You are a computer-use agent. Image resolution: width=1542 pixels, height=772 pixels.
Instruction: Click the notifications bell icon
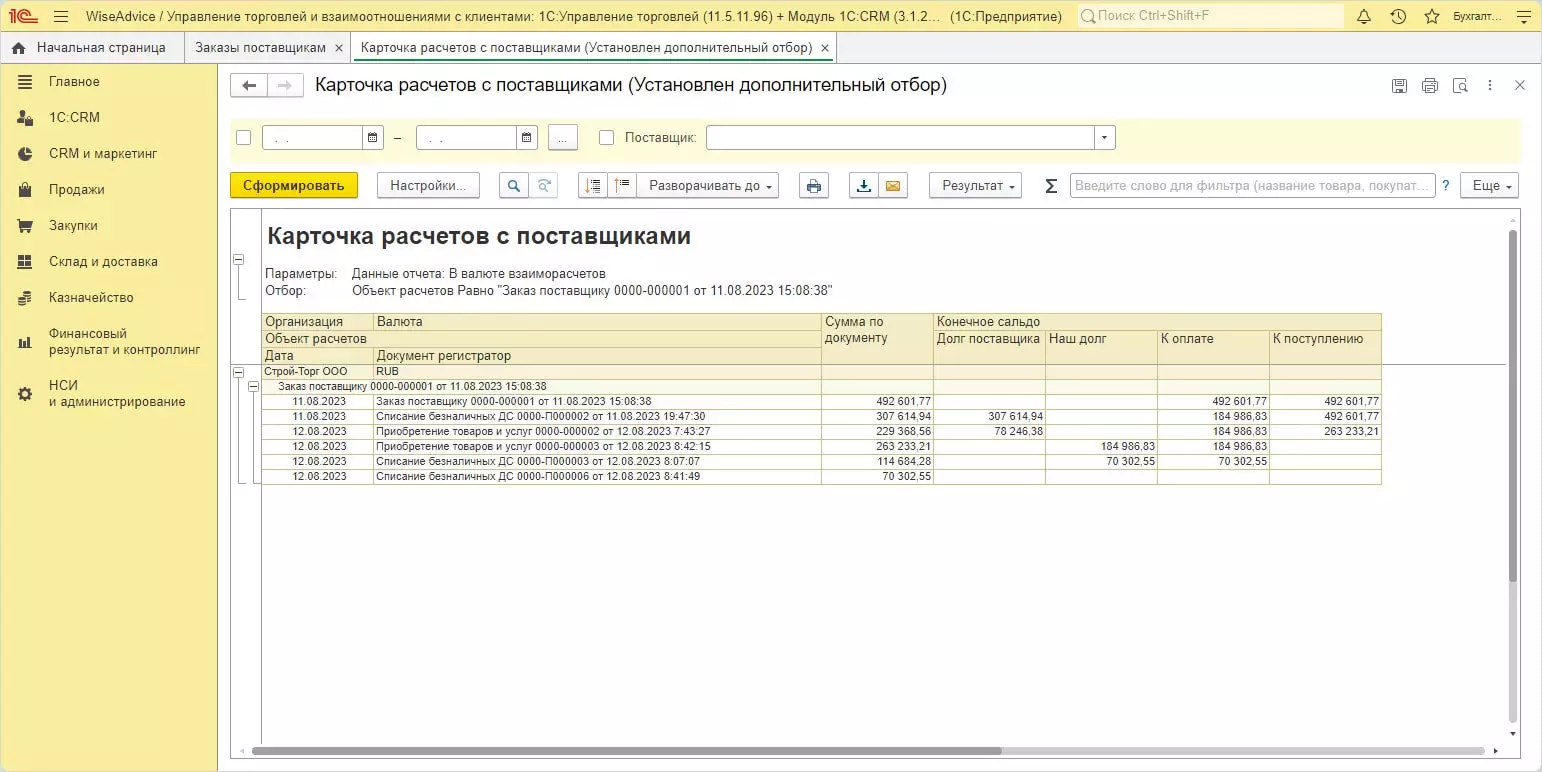click(1364, 17)
